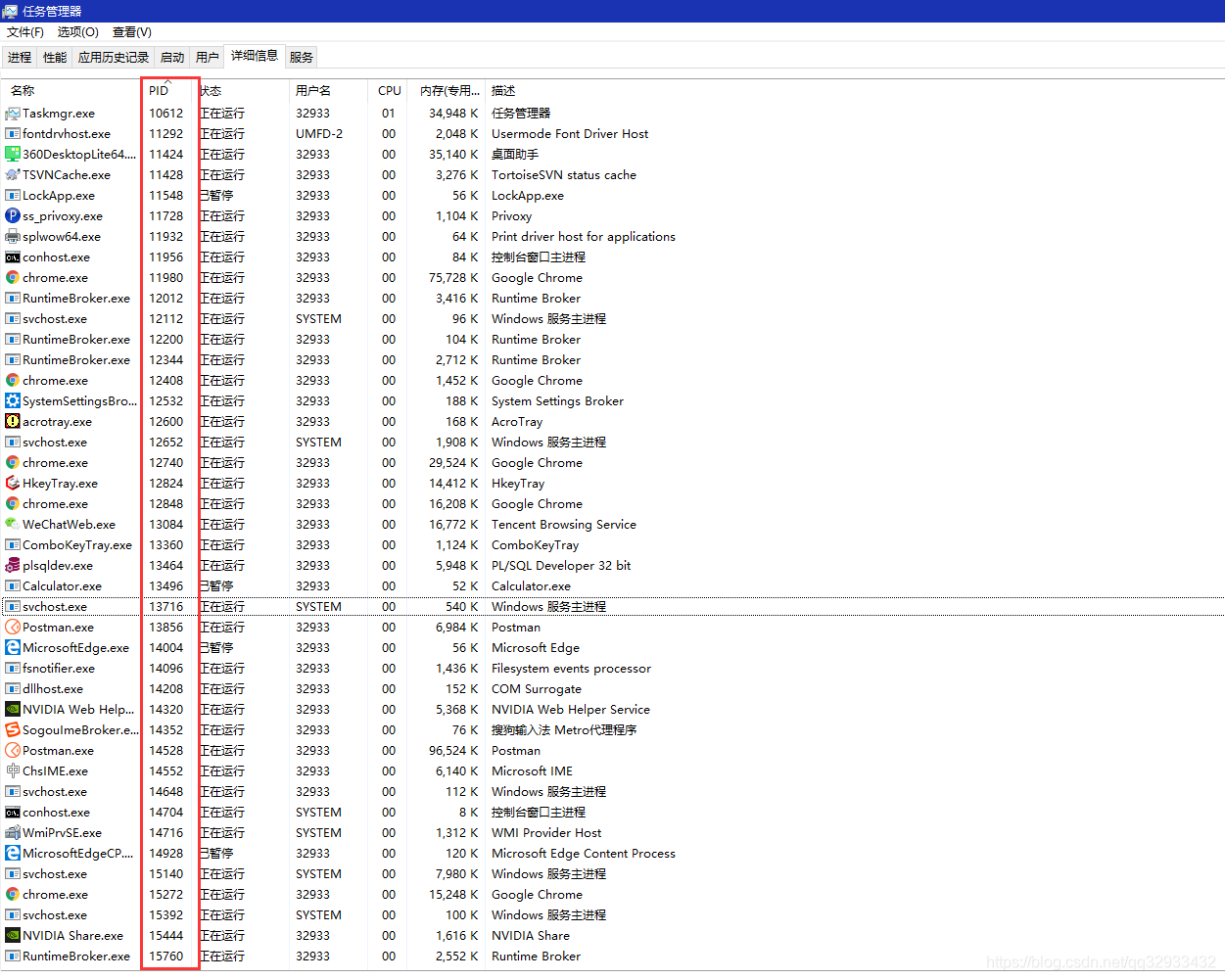
Task: Open the 选项(O) menu
Action: point(78,32)
